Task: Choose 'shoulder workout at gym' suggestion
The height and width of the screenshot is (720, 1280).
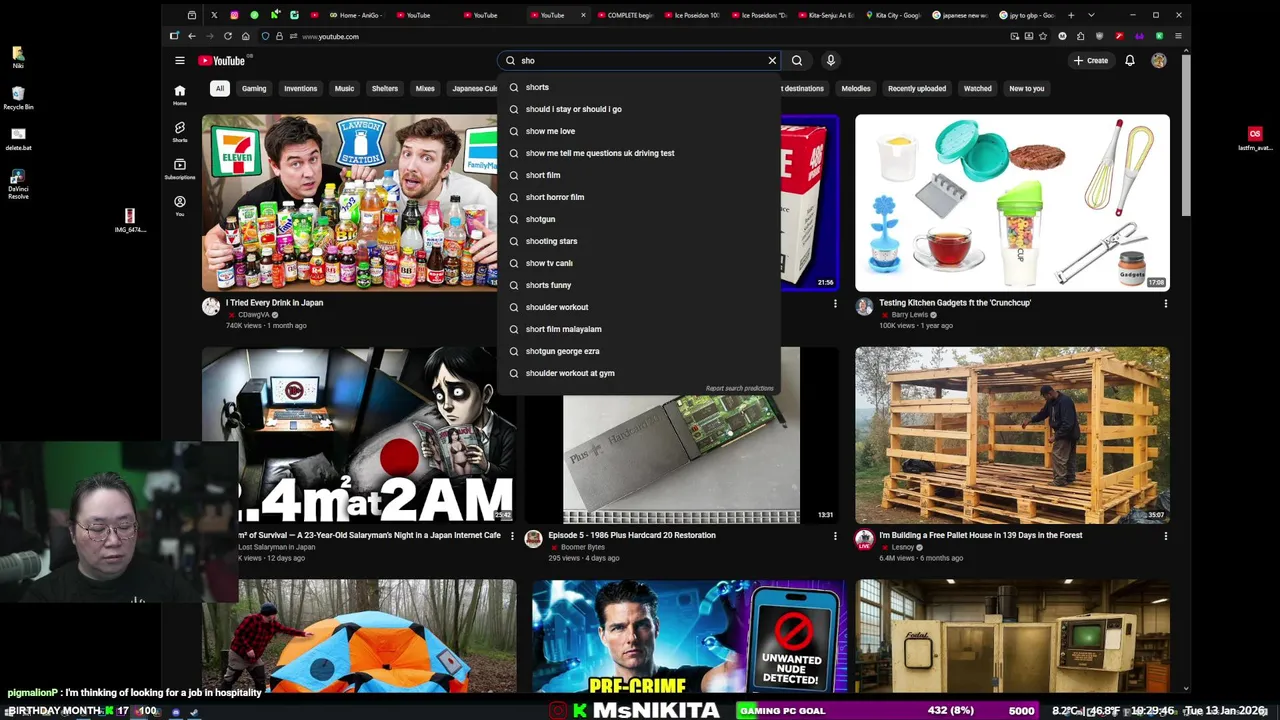Action: click(639, 373)
